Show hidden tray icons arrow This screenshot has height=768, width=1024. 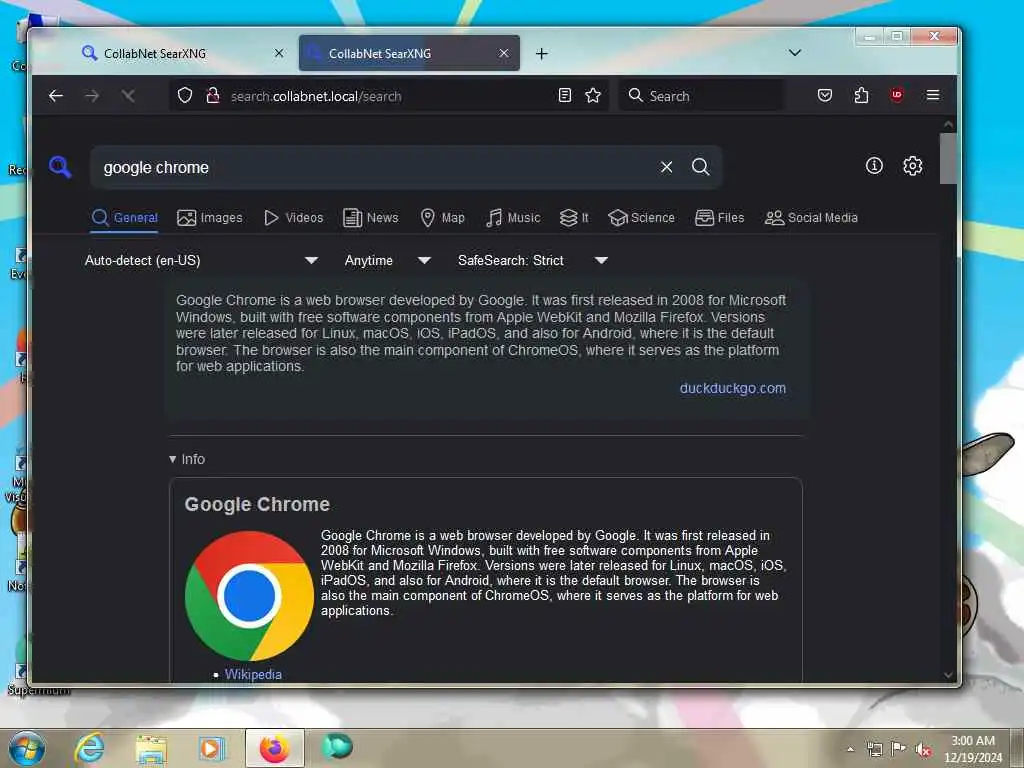coord(850,749)
